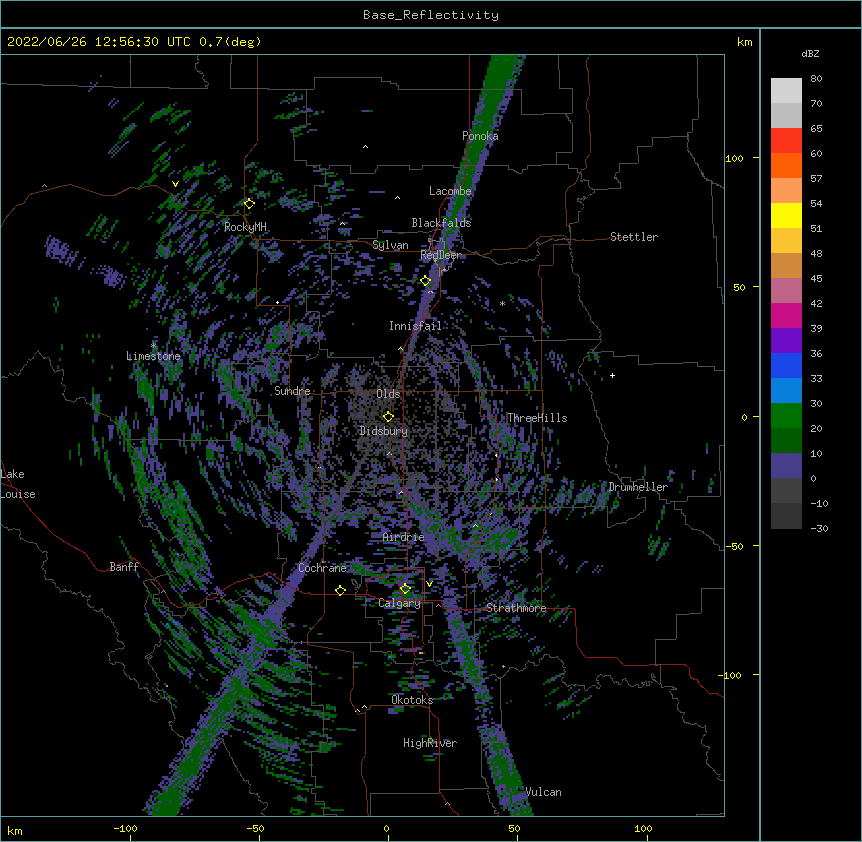862x842 pixels.
Task: Click the HighRiver city label
Action: (430, 743)
